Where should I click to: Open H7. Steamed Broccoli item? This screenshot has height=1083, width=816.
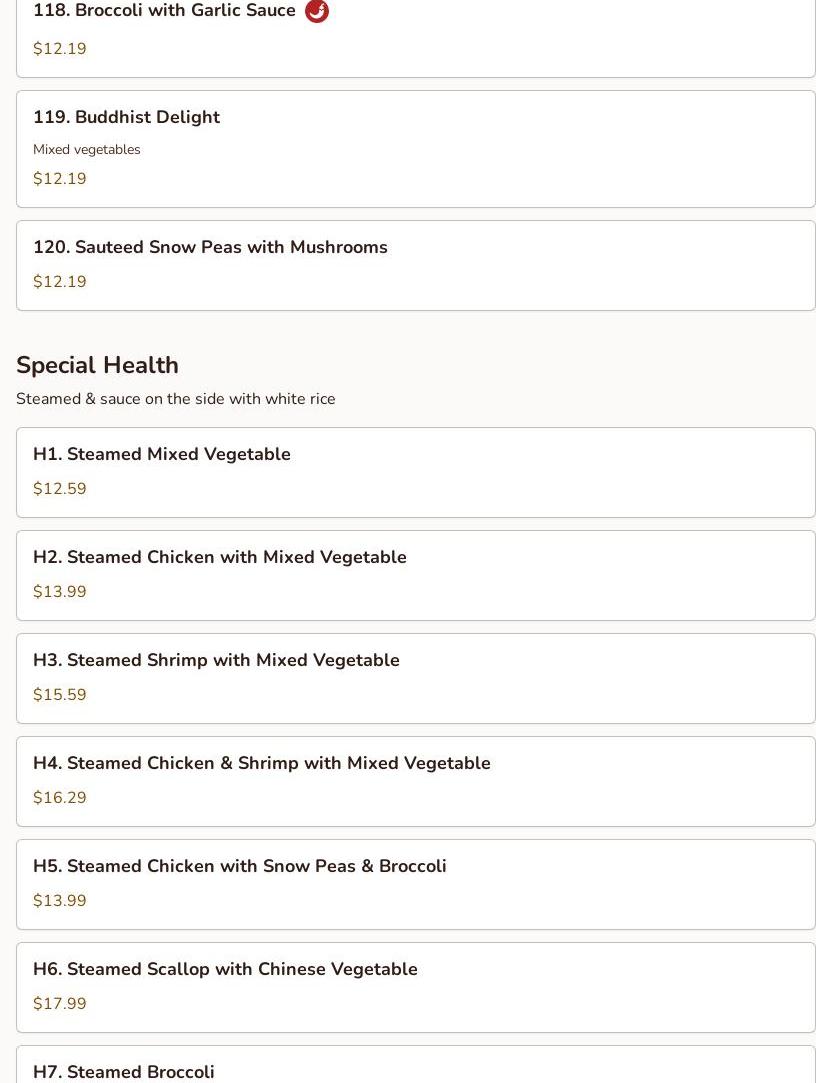point(416,1064)
